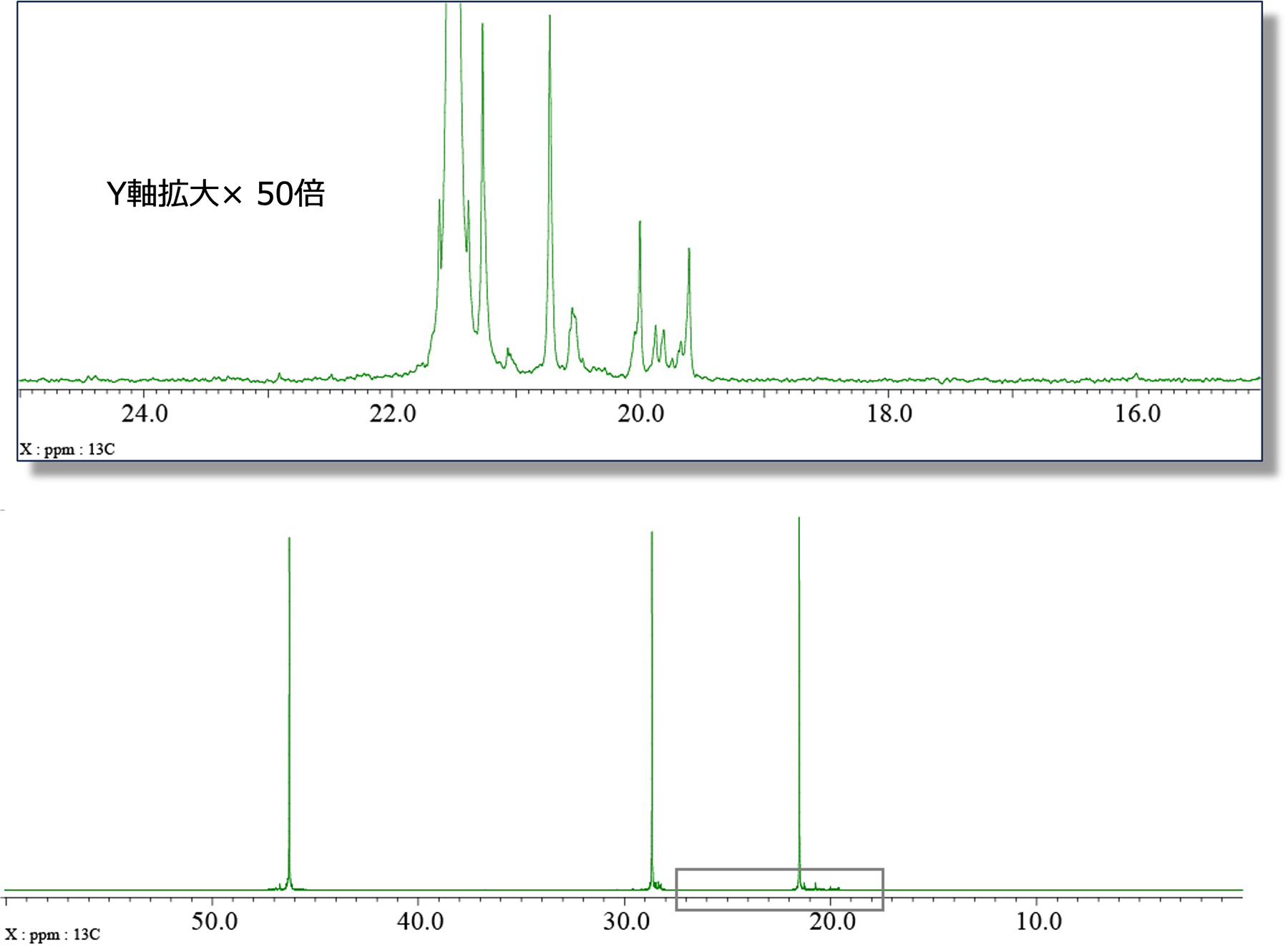Click upper panel X : ppm : 13C label
Viewport: 1288px width, 952px height.
(67, 450)
